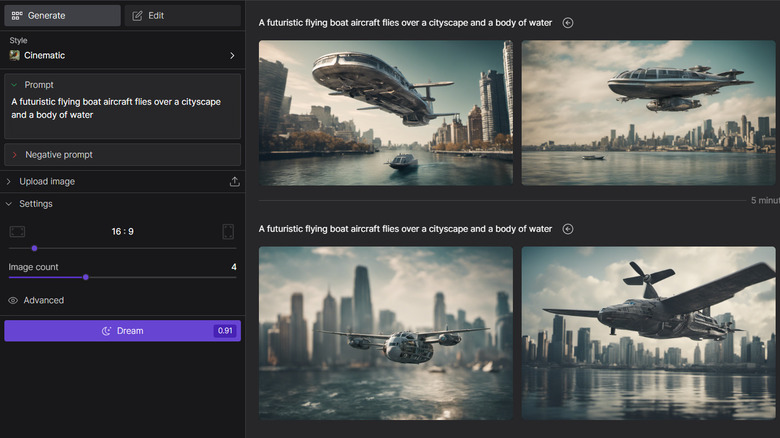780x438 pixels.
Task: Expand the Negative prompt section
Action: 14,155
